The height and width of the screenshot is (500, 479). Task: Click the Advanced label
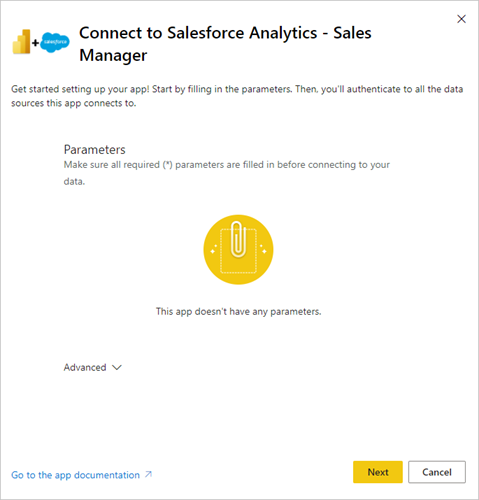click(85, 367)
